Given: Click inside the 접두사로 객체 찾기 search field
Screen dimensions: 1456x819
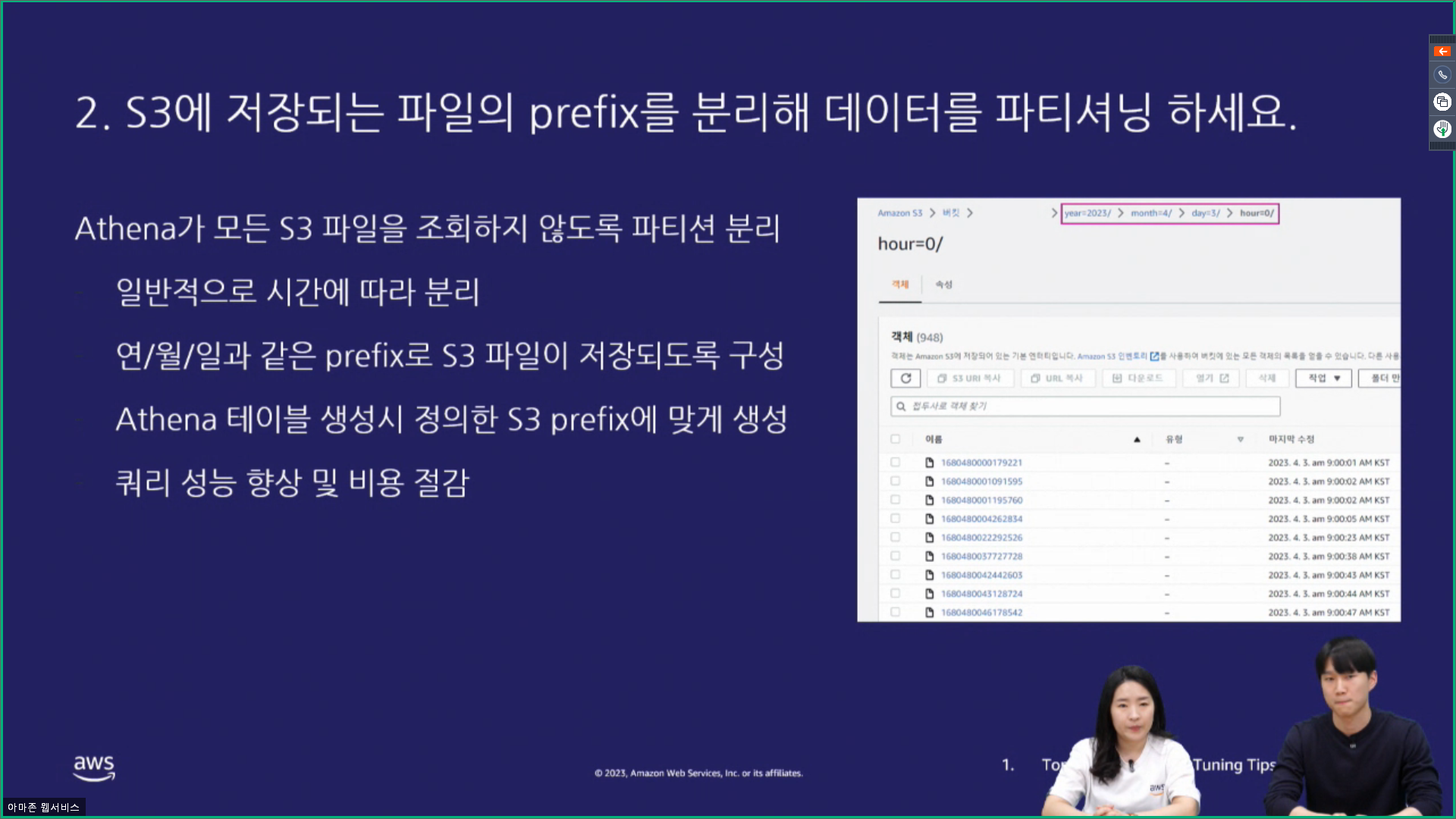Looking at the screenshot, I should click(1062, 406).
